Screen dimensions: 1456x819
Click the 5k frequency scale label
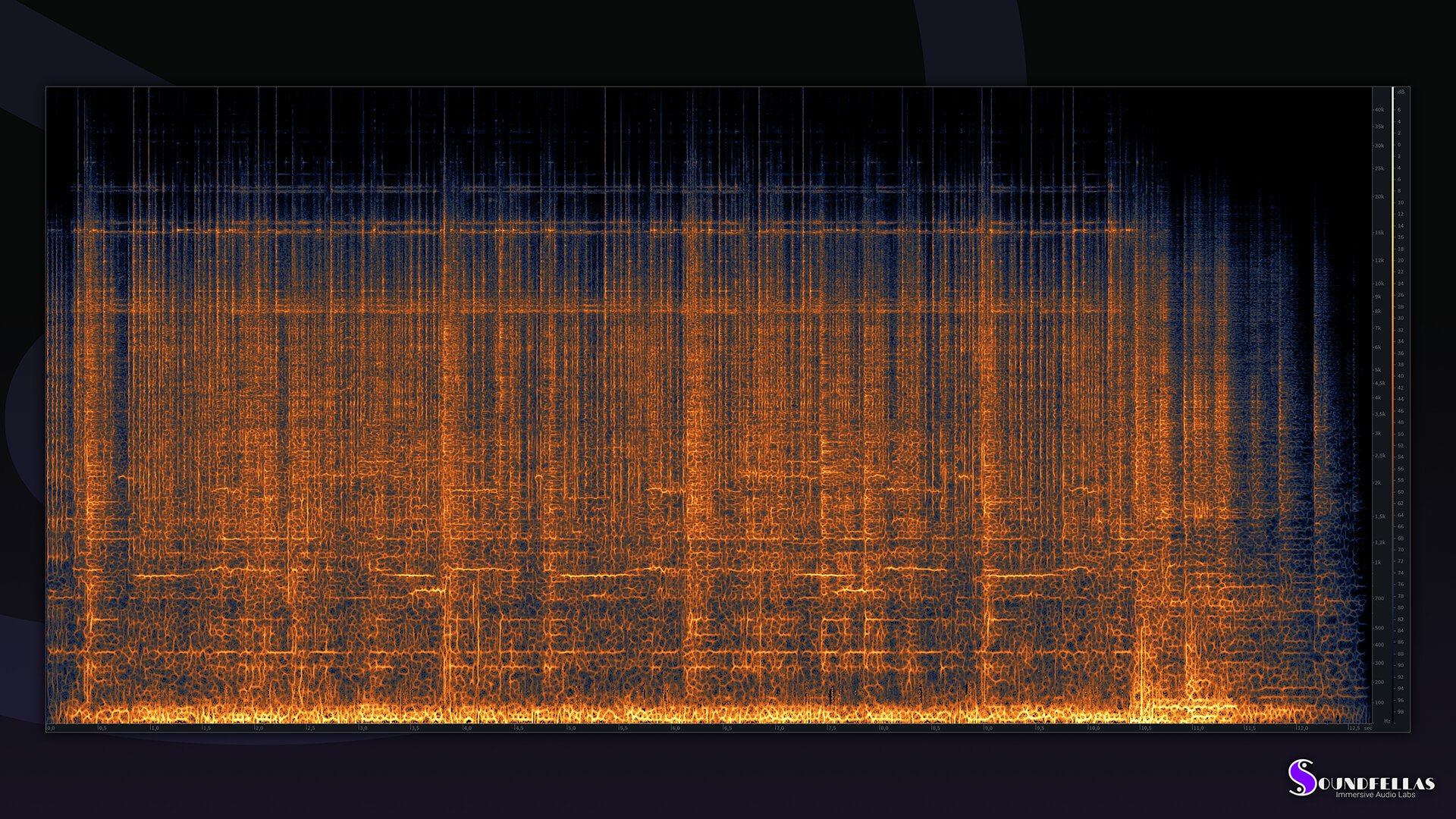tap(1378, 370)
